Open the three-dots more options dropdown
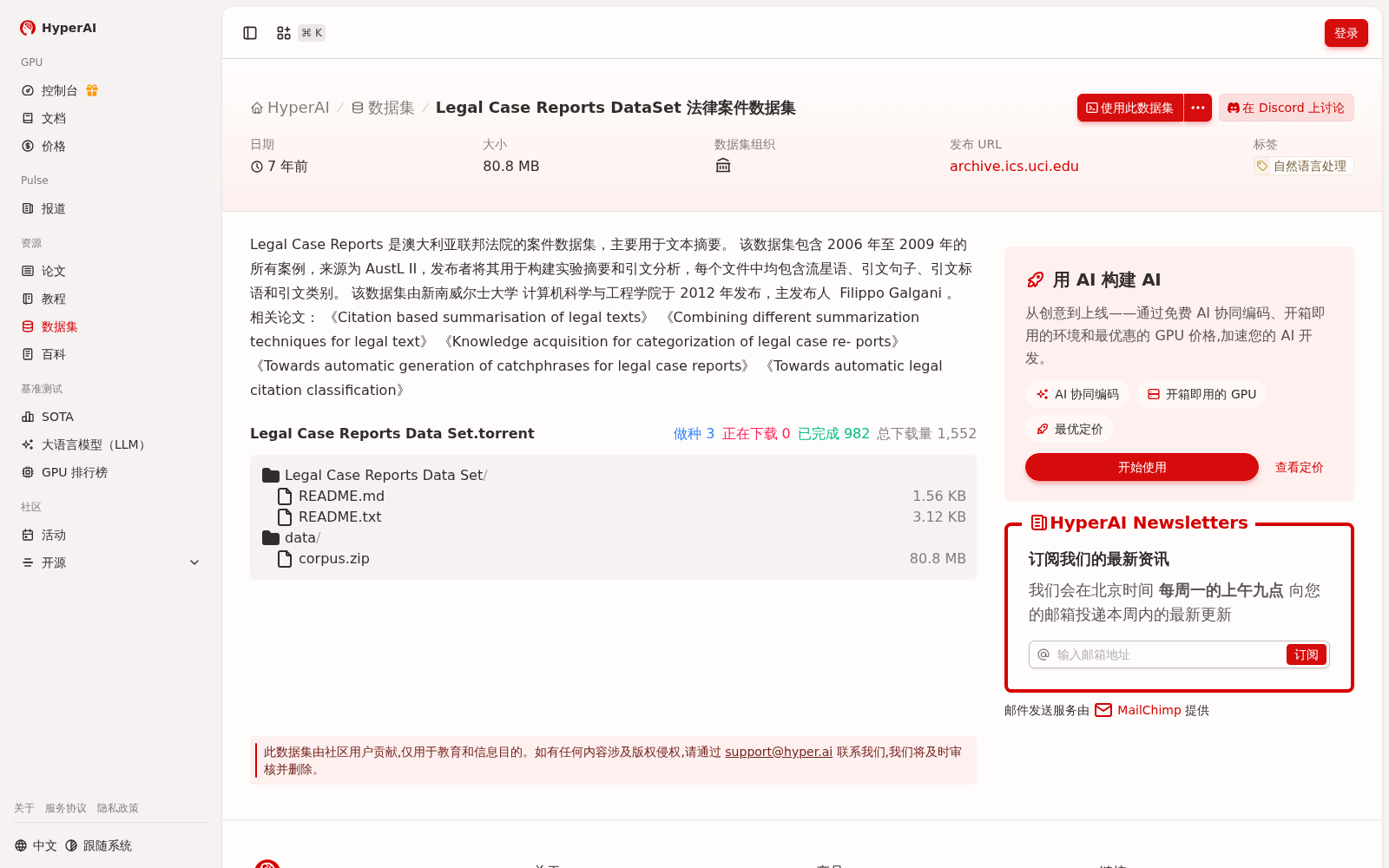Image resolution: width=1389 pixels, height=868 pixels. [1198, 108]
